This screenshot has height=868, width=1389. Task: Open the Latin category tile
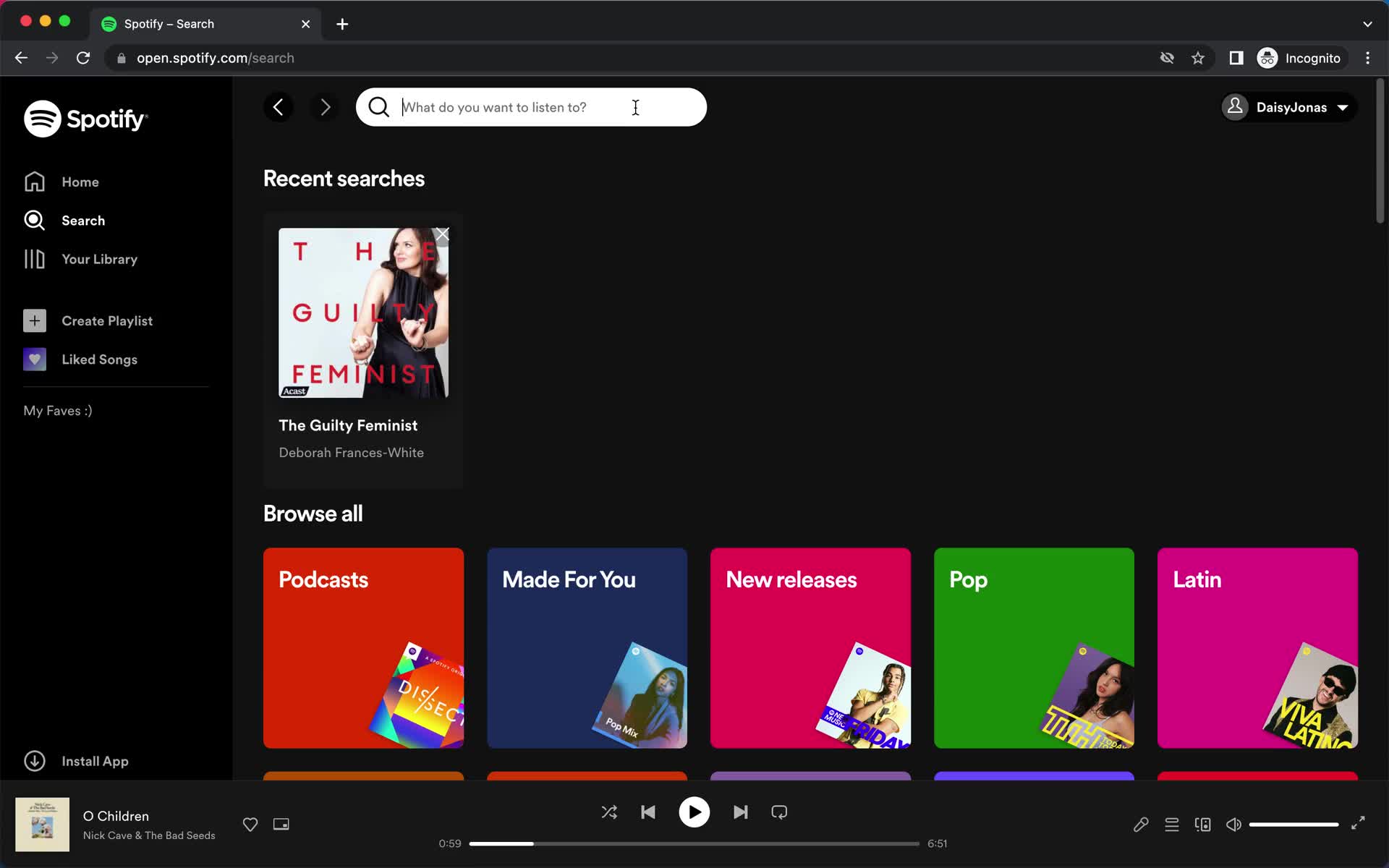pyautogui.click(x=1257, y=647)
